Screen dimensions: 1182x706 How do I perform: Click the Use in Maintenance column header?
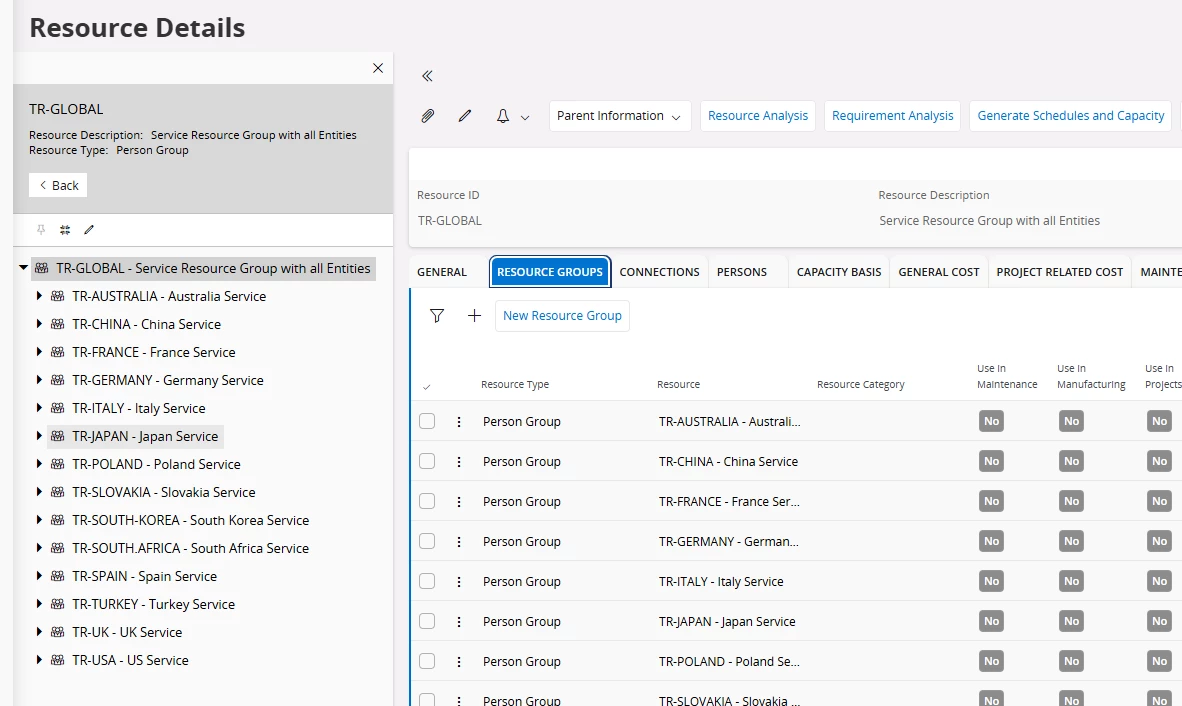[x=1007, y=377]
